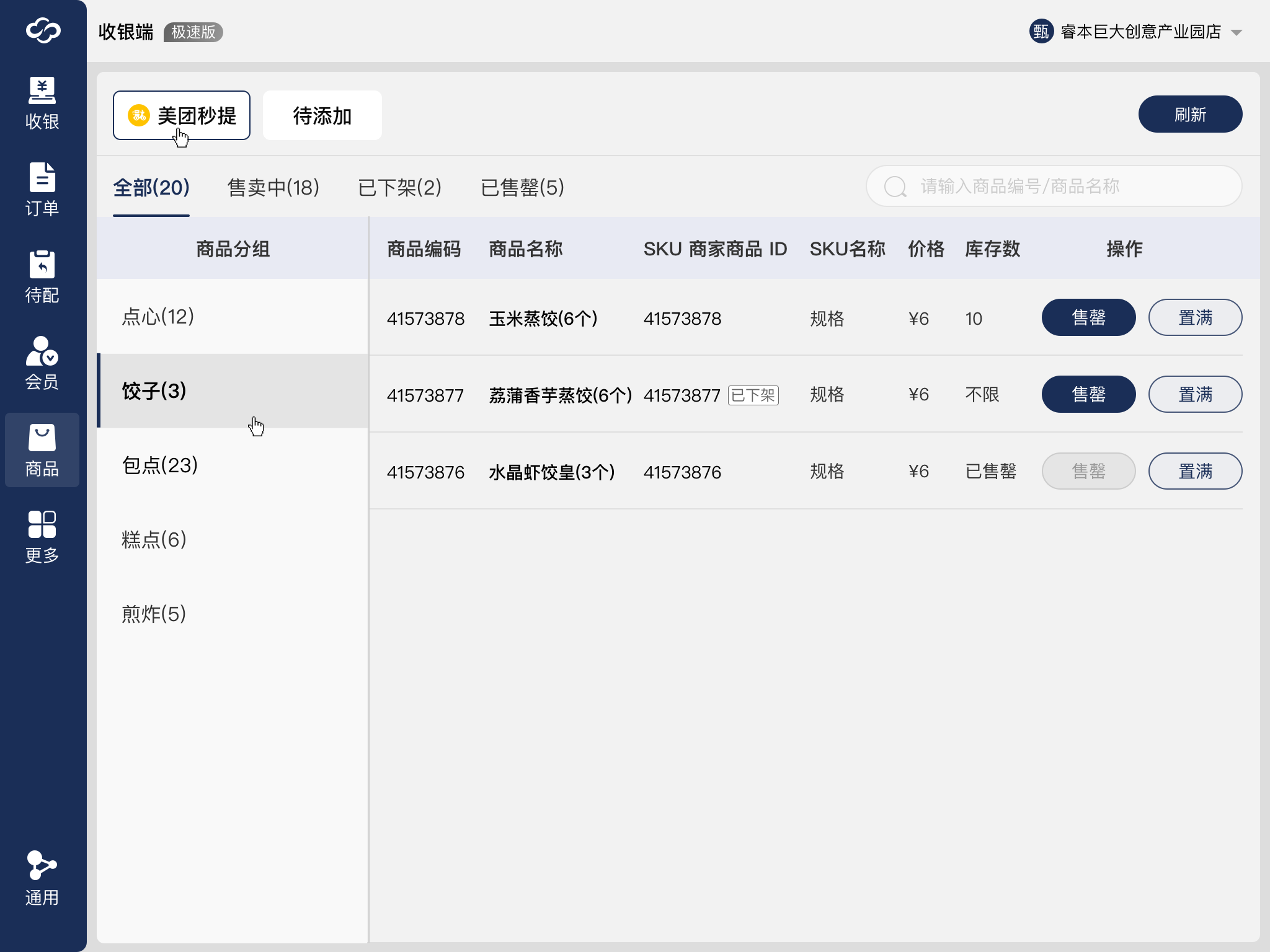Mark 玉米蒸饺(6个) as 售罄

[x=1088, y=318]
